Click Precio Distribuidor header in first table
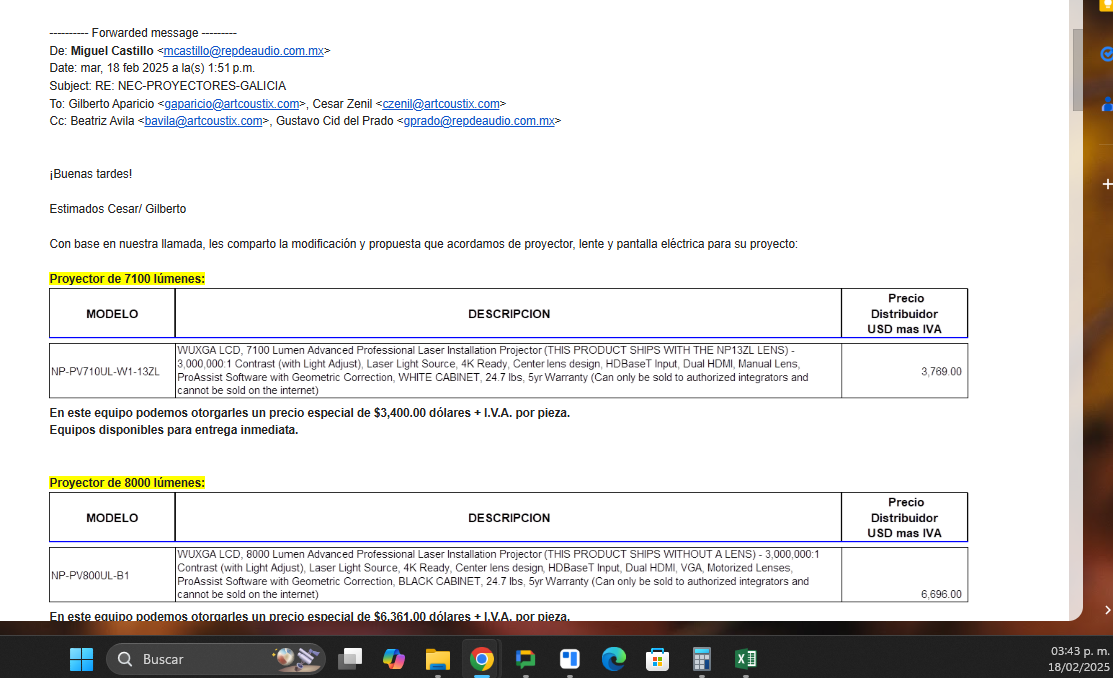The height and width of the screenshot is (678, 1113). [904, 314]
